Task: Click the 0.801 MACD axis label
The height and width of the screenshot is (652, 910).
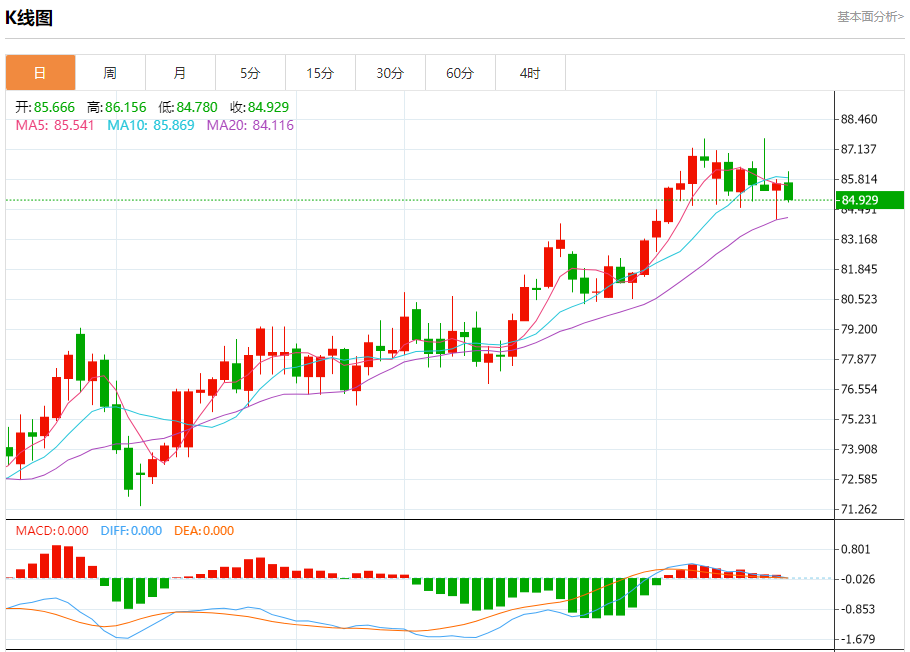Action: 855,549
